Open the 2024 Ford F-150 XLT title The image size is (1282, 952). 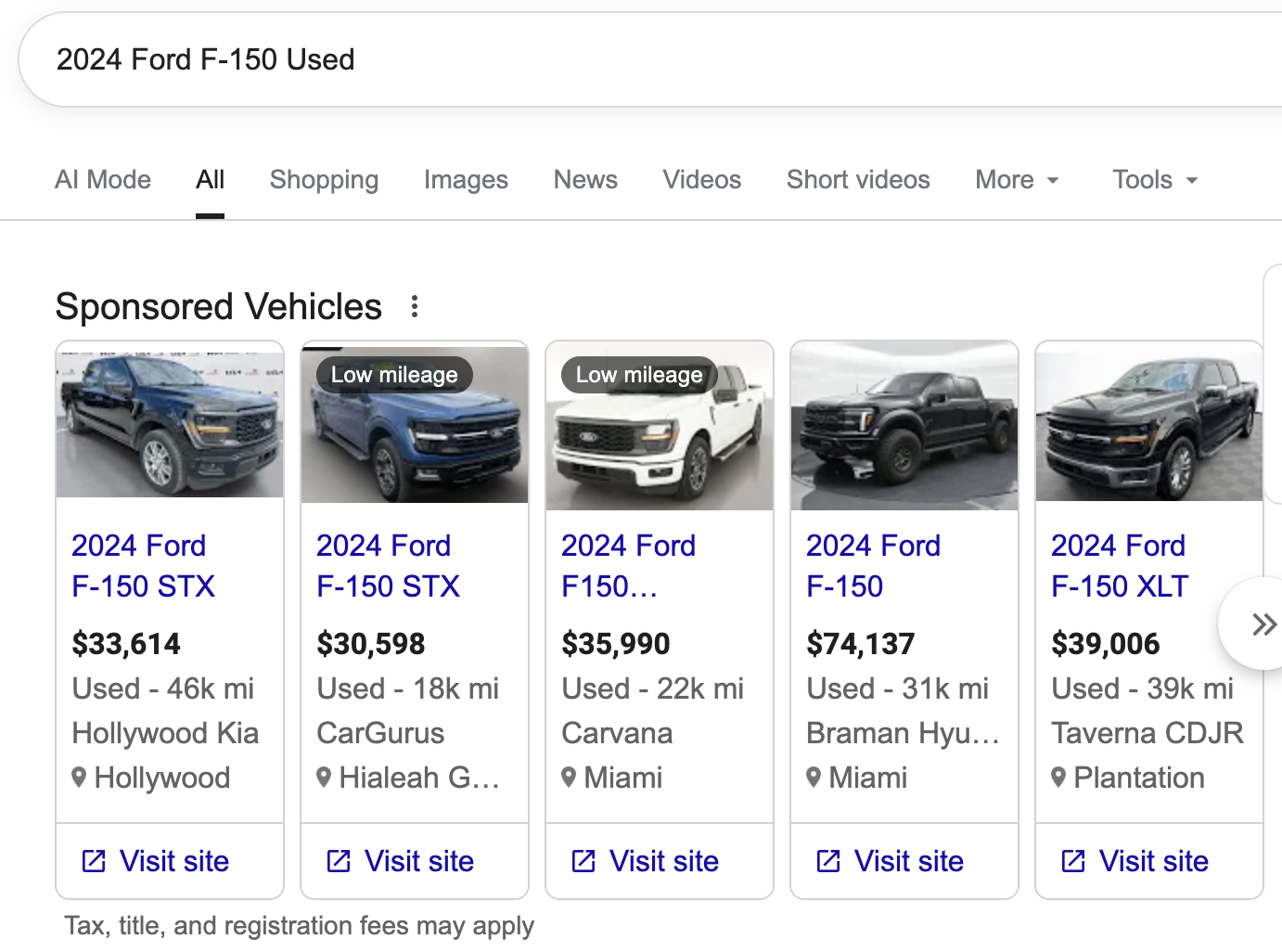click(x=1120, y=566)
